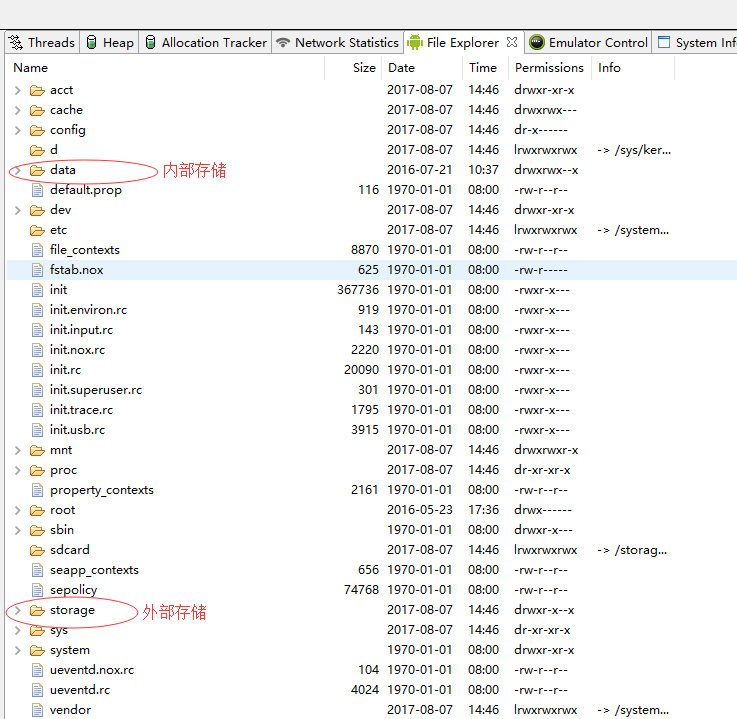The height and width of the screenshot is (719, 737).
Task: Sort by the Time column header
Action: point(486,68)
